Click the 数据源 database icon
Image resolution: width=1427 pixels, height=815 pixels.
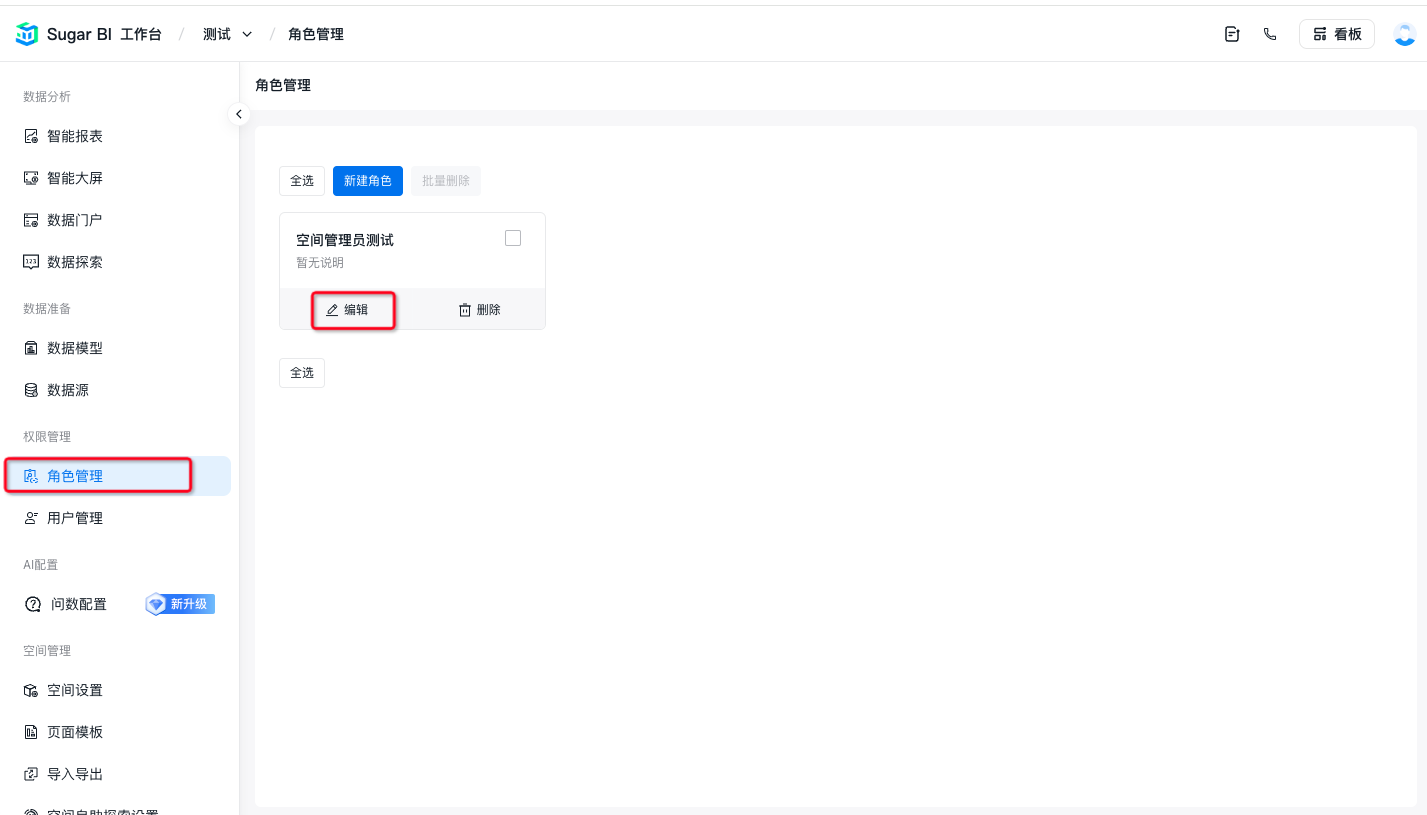tap(31, 390)
